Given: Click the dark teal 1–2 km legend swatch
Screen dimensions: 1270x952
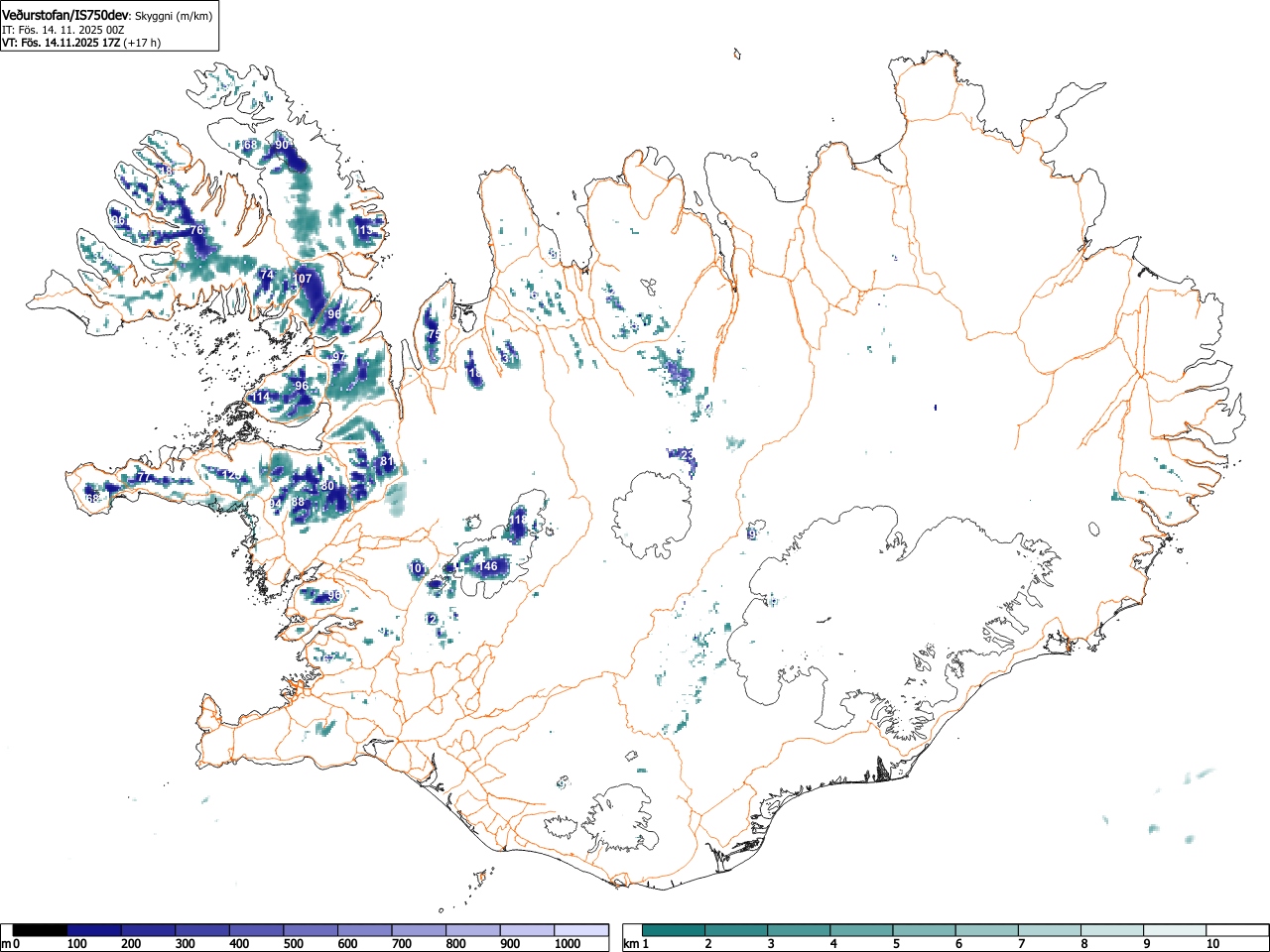Looking at the screenshot, I should (x=674, y=930).
